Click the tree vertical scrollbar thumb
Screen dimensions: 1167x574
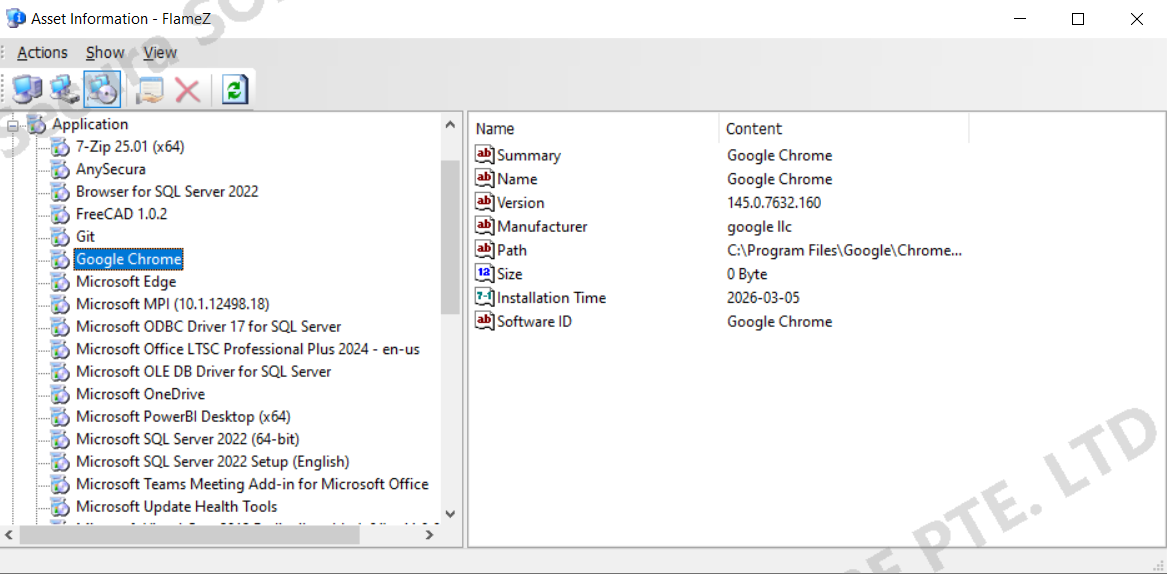click(450, 237)
